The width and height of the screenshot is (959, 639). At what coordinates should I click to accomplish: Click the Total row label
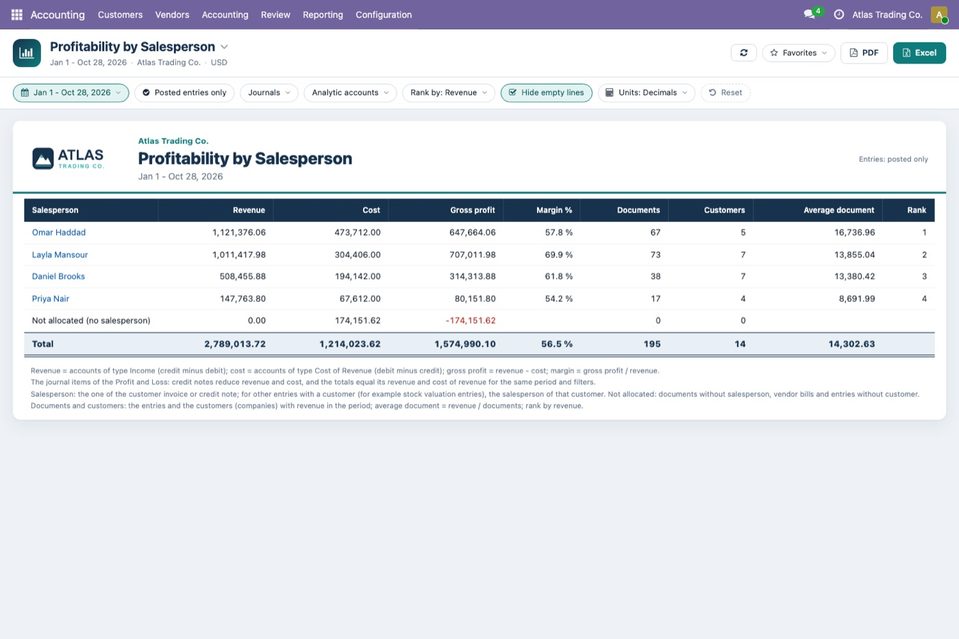43,344
